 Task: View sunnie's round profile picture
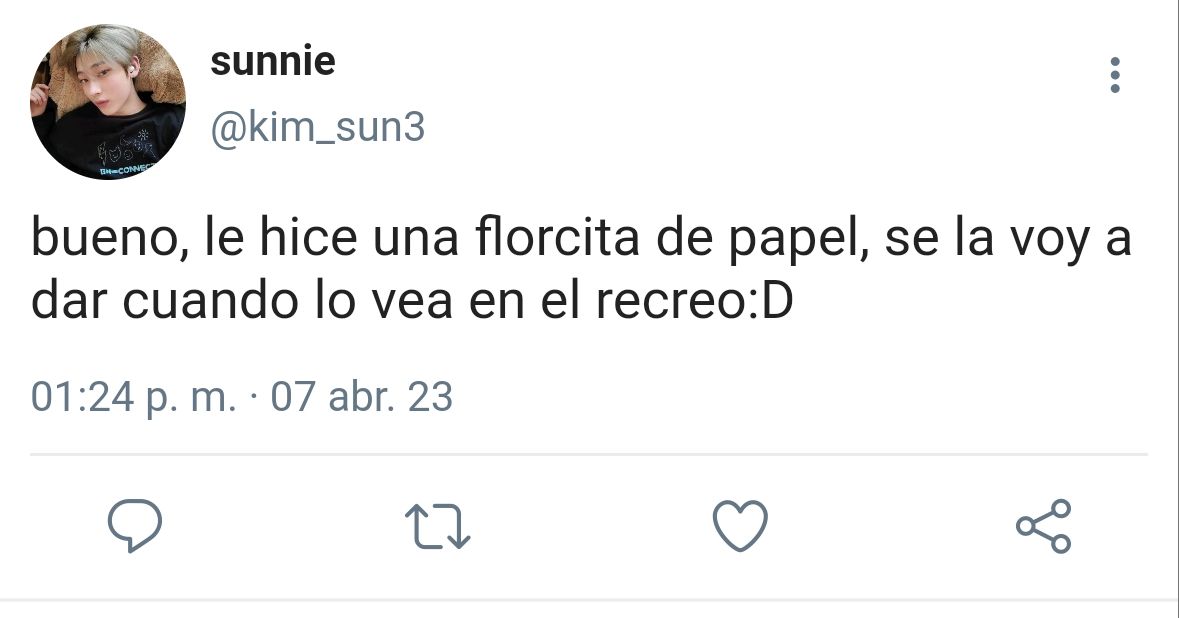point(108,101)
